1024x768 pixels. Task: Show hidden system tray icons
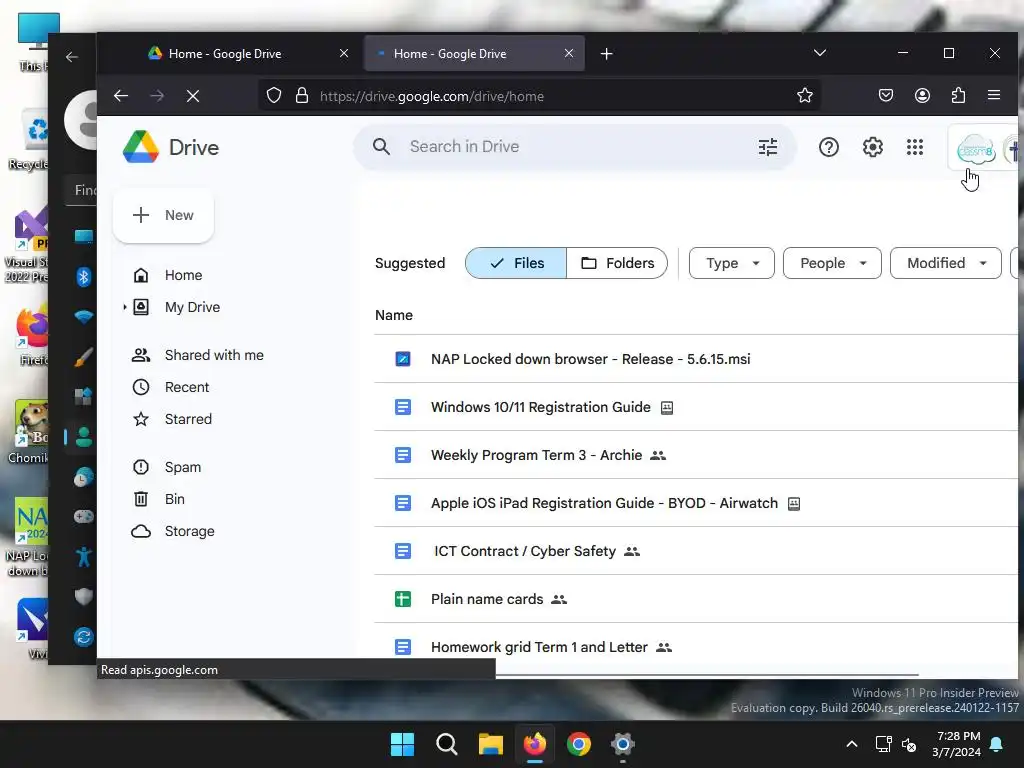point(852,744)
